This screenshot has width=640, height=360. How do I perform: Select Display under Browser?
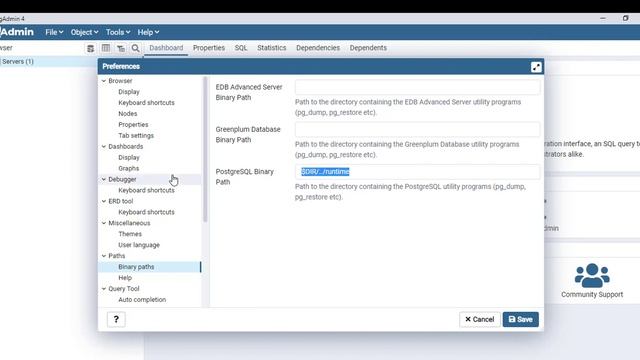pos(129,92)
